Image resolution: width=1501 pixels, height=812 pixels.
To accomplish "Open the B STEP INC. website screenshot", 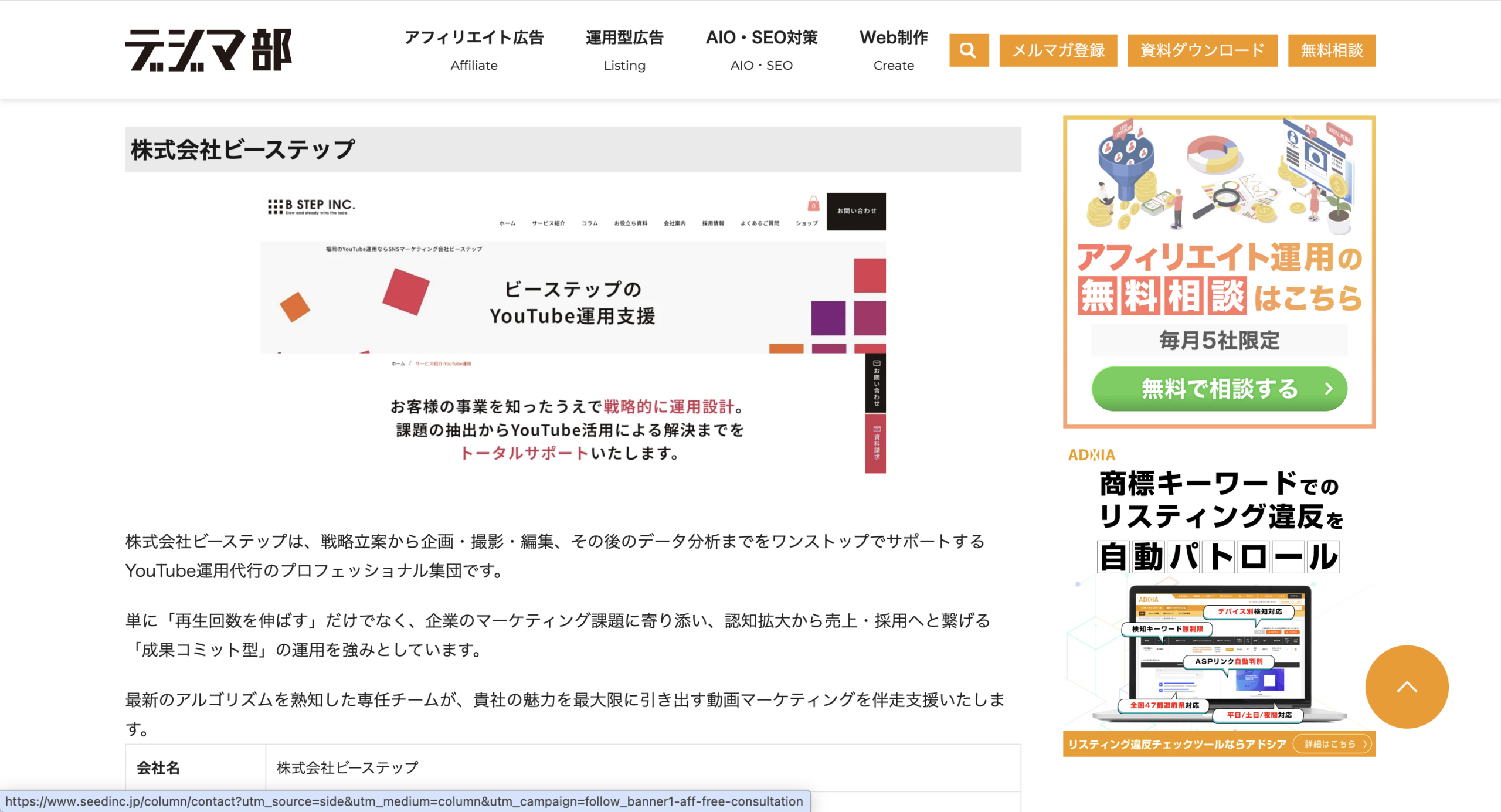I will [573, 333].
